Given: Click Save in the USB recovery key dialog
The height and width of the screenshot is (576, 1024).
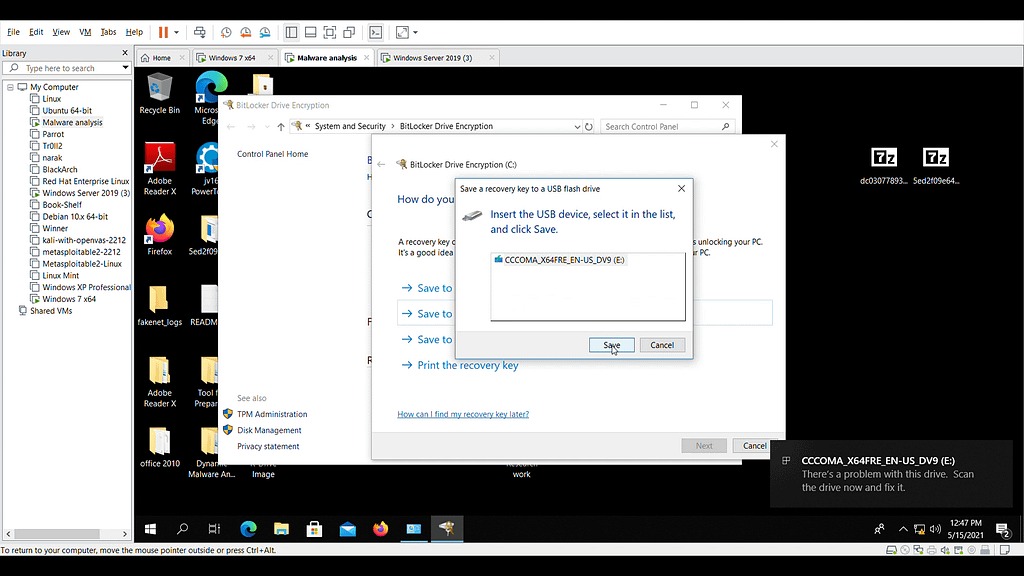Looking at the screenshot, I should (611, 345).
